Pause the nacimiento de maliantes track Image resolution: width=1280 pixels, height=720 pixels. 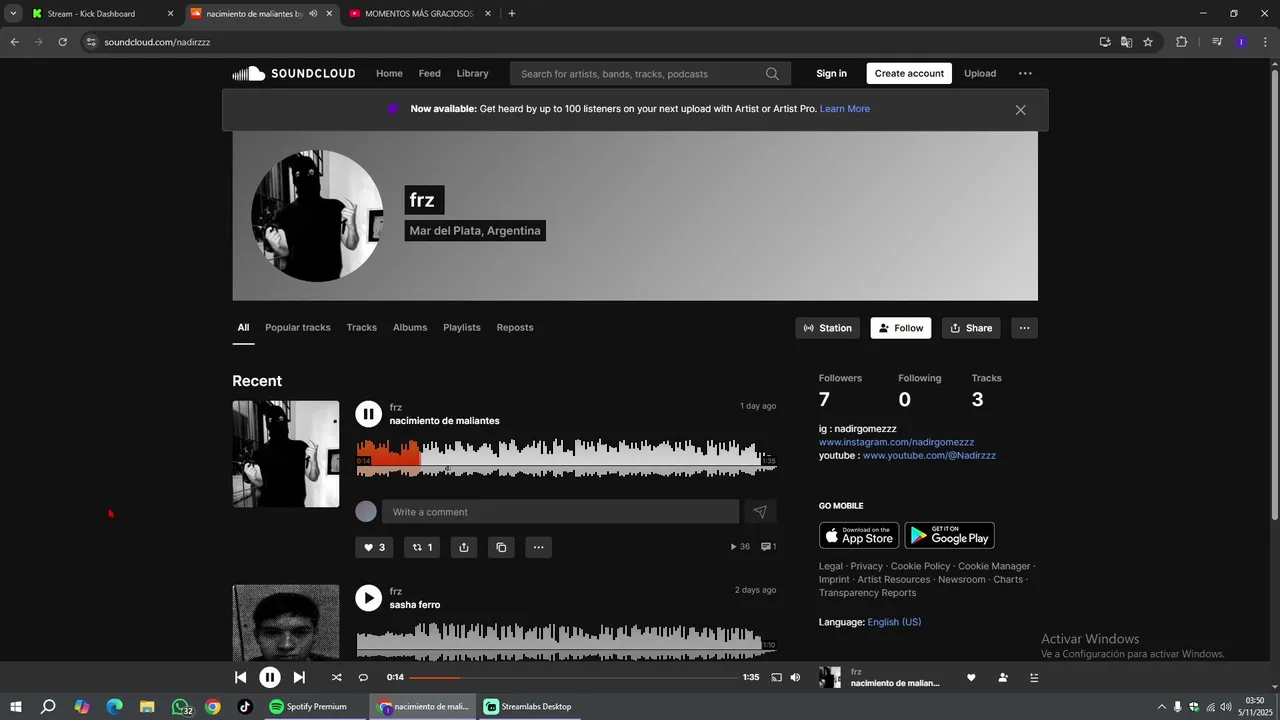point(368,414)
